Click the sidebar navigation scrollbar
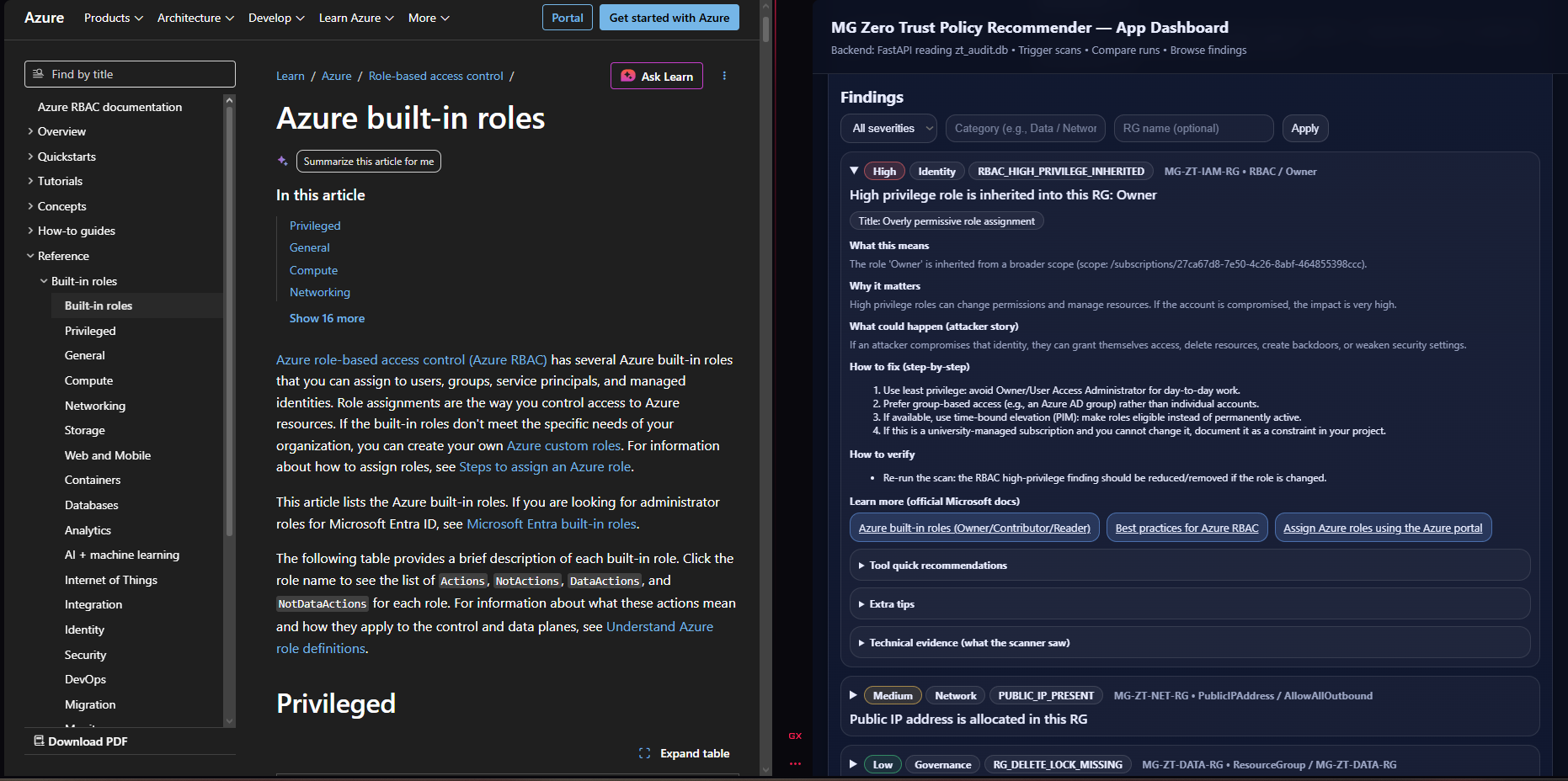The width and height of the screenshot is (1568, 781). [229, 337]
